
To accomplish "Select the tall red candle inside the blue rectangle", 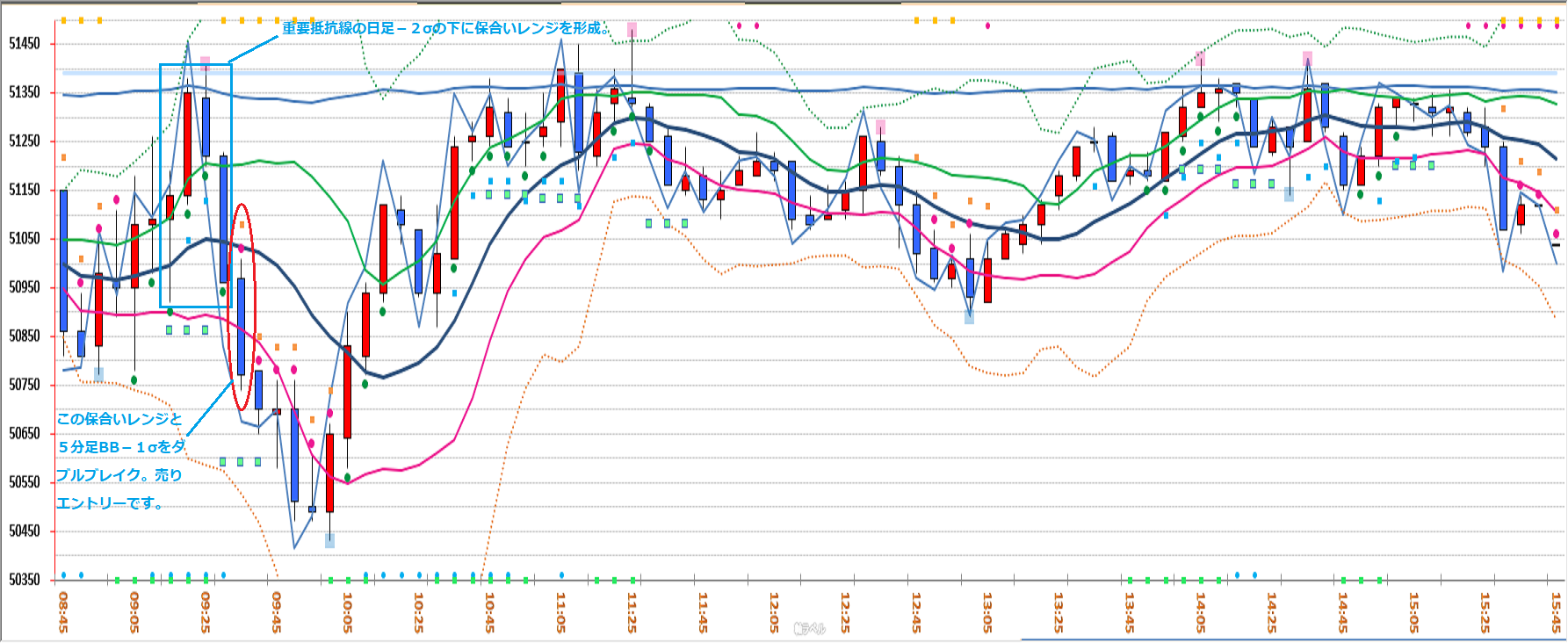I will 187,143.
